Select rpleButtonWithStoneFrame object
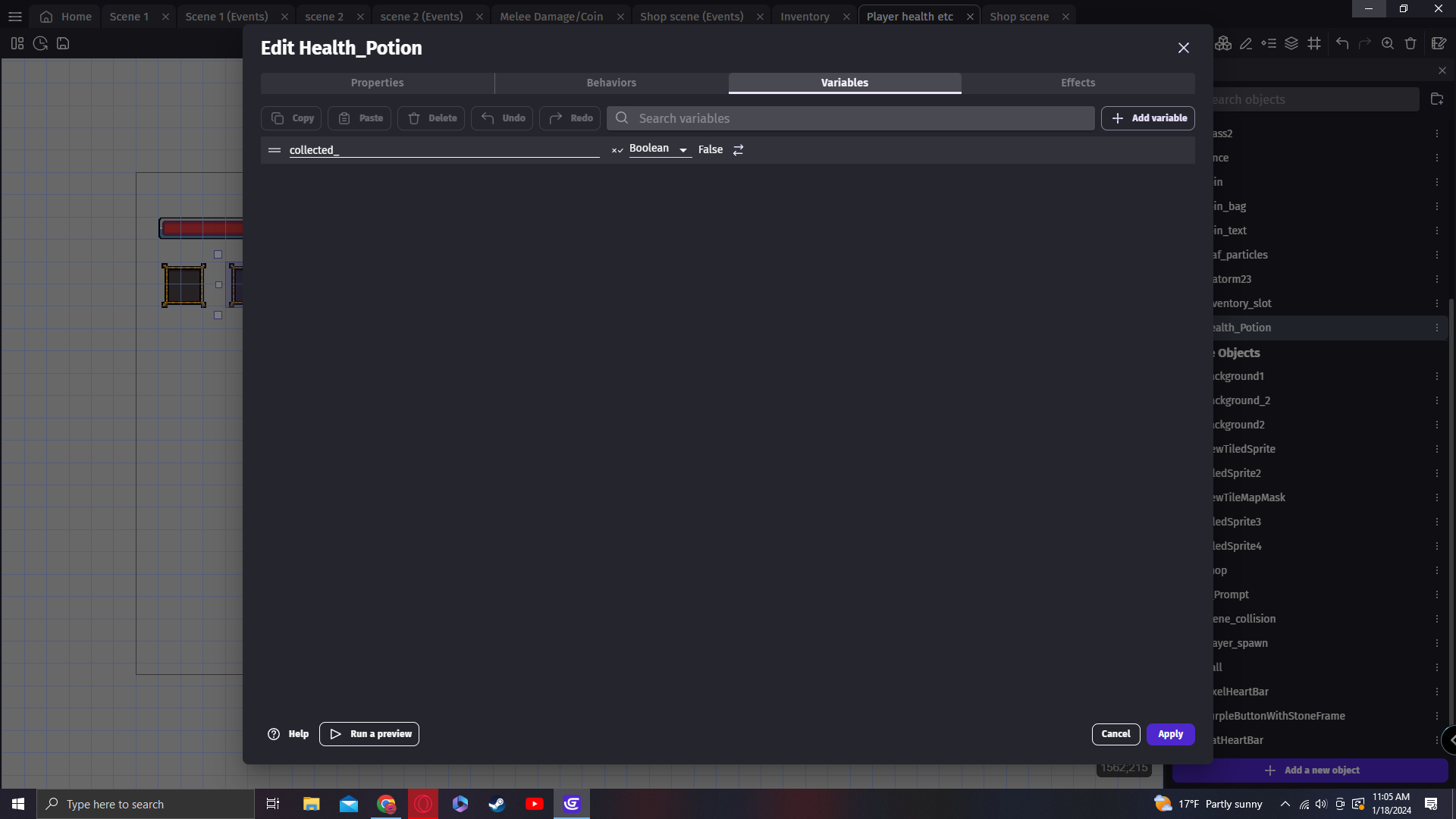 [x=1319, y=716]
